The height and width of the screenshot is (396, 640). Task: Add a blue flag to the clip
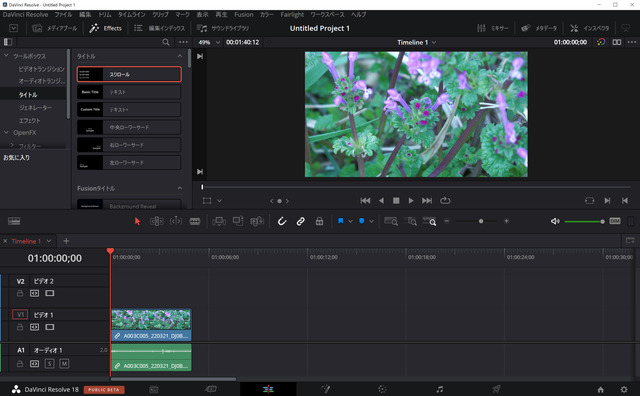click(x=340, y=221)
